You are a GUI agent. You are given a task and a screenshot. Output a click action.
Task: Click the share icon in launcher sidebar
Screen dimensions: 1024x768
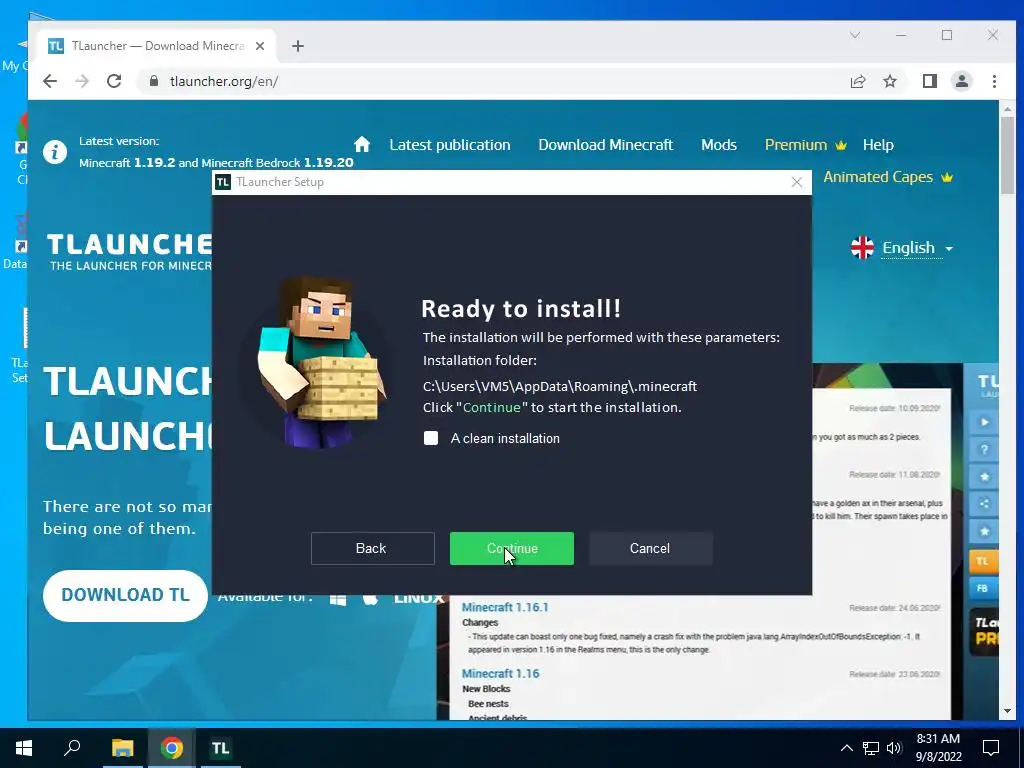tap(984, 504)
